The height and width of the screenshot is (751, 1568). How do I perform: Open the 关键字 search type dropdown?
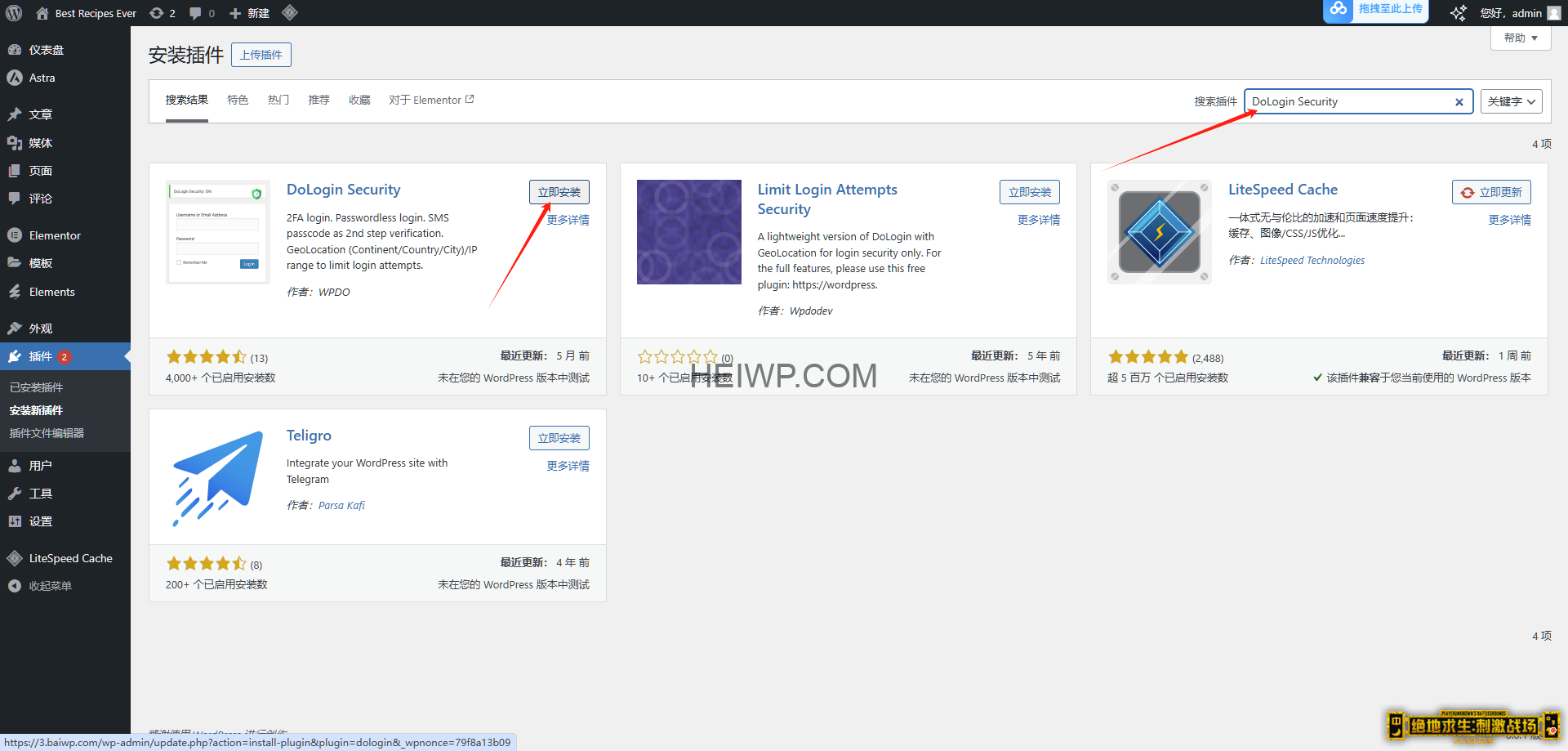pos(1512,101)
